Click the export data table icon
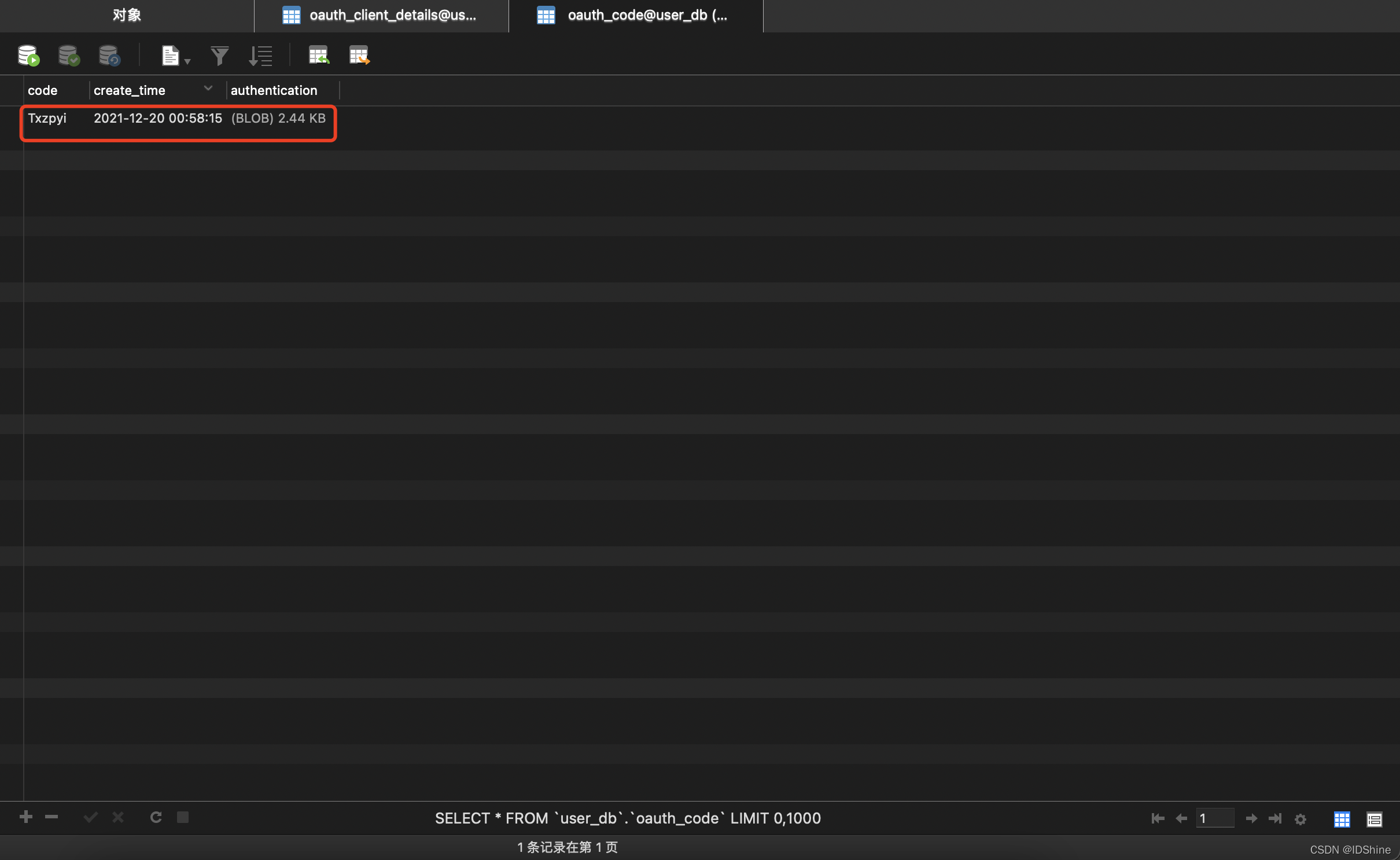Image resolution: width=1400 pixels, height=860 pixels. 359,56
